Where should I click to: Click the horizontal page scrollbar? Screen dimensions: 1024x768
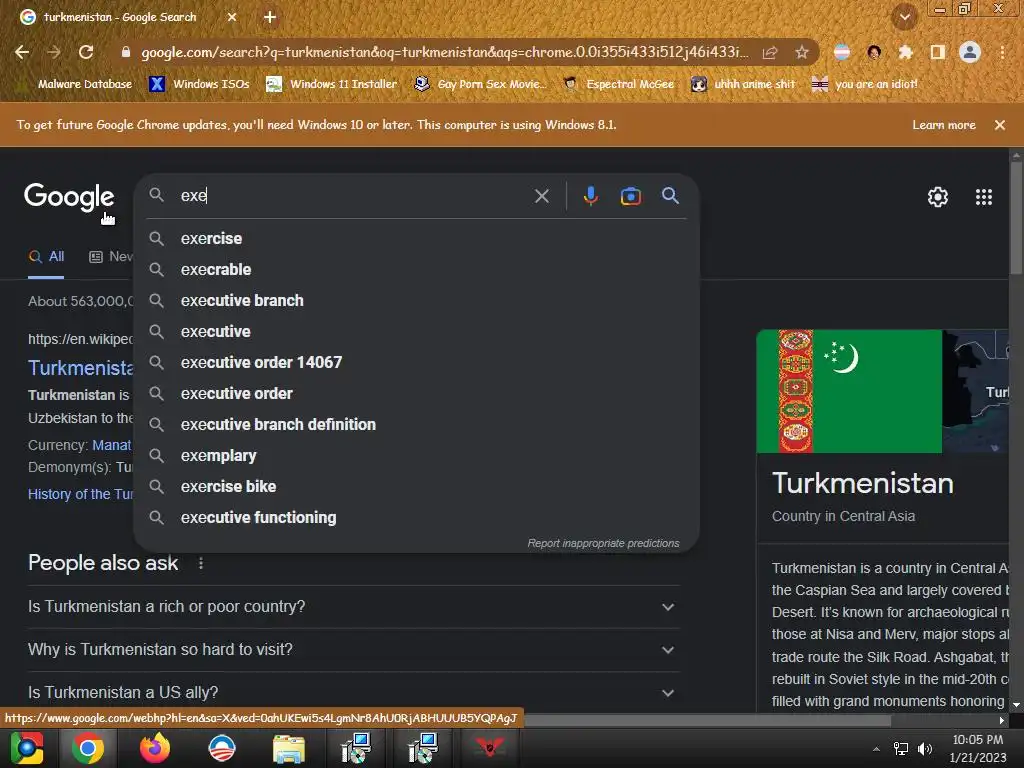tap(707, 720)
